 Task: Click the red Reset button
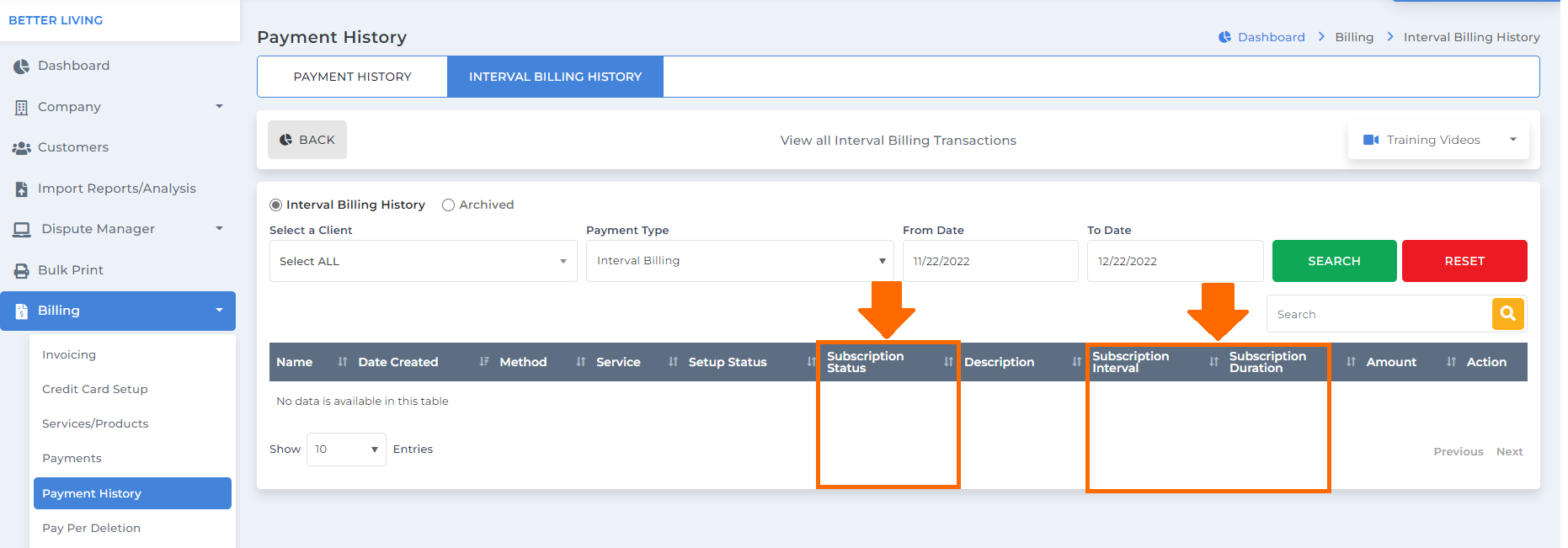1464,261
